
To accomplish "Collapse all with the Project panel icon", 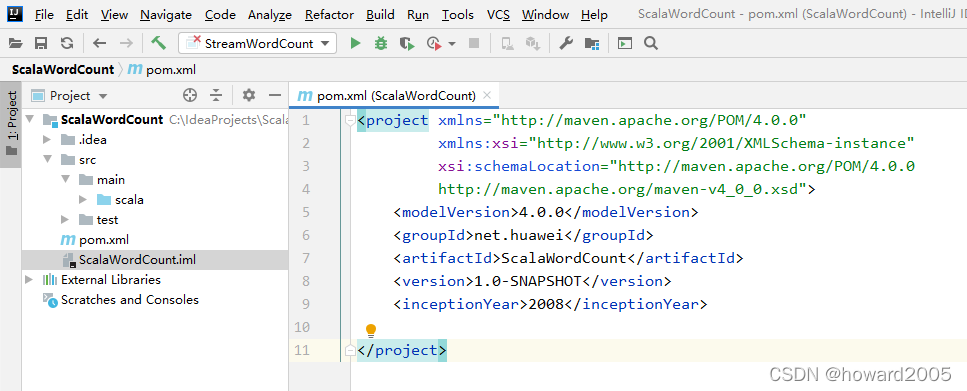I will [216, 95].
